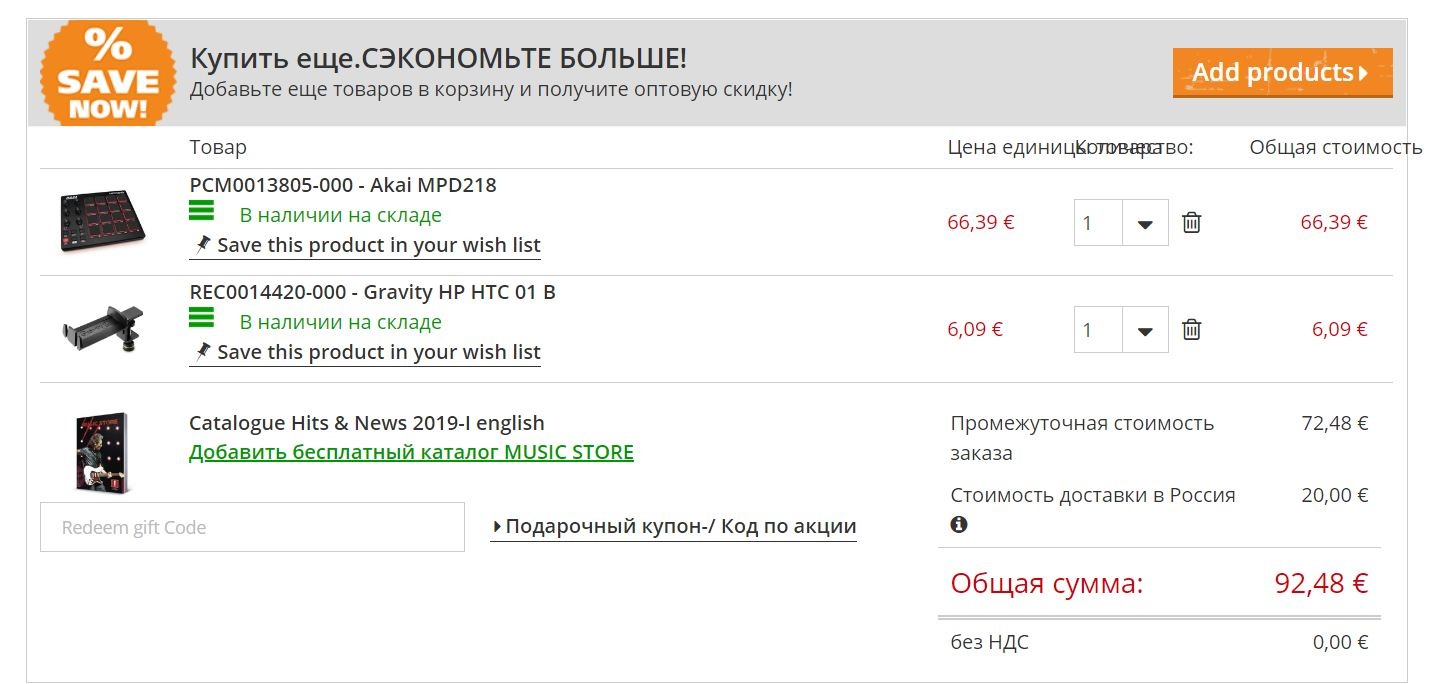Viewport: 1454px width, 684px height.
Task: Save Gravity HP HTC 01 B to wish list
Action: (x=378, y=352)
